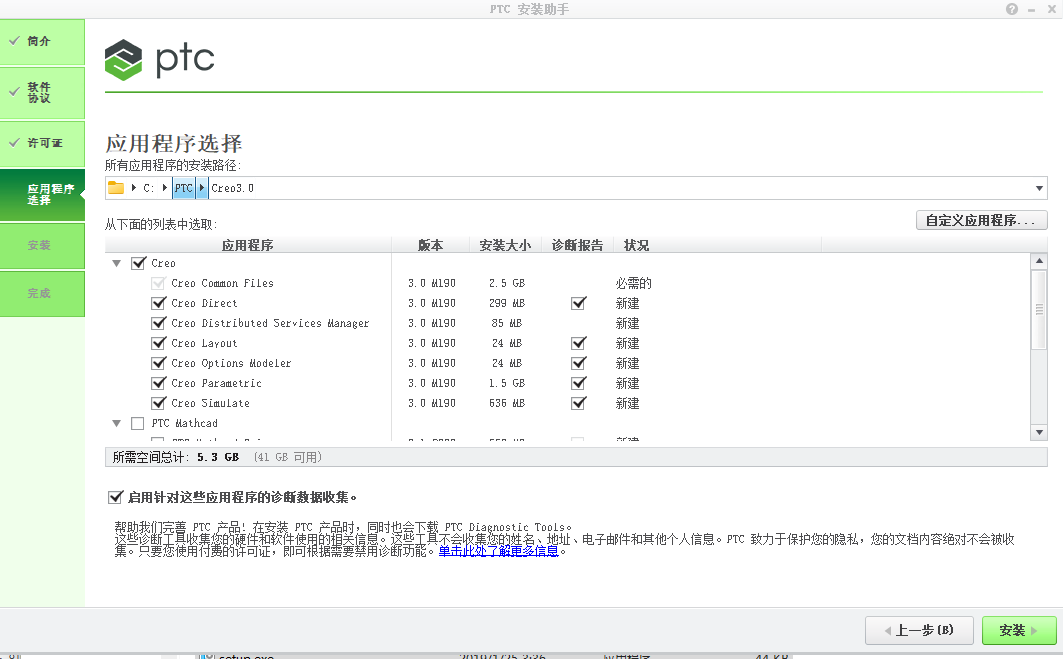The width and height of the screenshot is (1063, 659).
Task: Toggle diagnostic report for Creo Simulate
Action: pos(578,403)
